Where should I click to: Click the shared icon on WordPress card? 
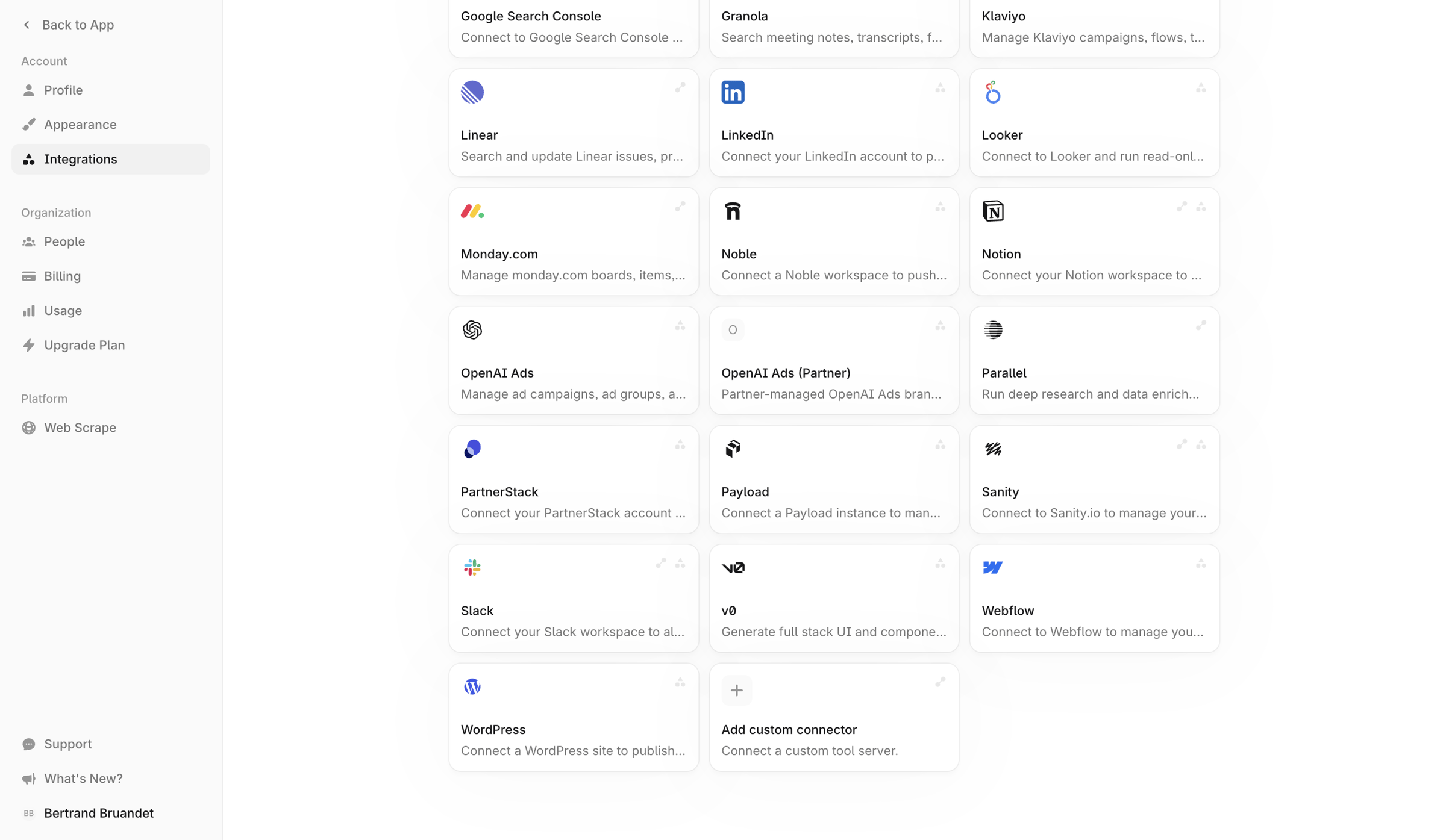point(680,682)
